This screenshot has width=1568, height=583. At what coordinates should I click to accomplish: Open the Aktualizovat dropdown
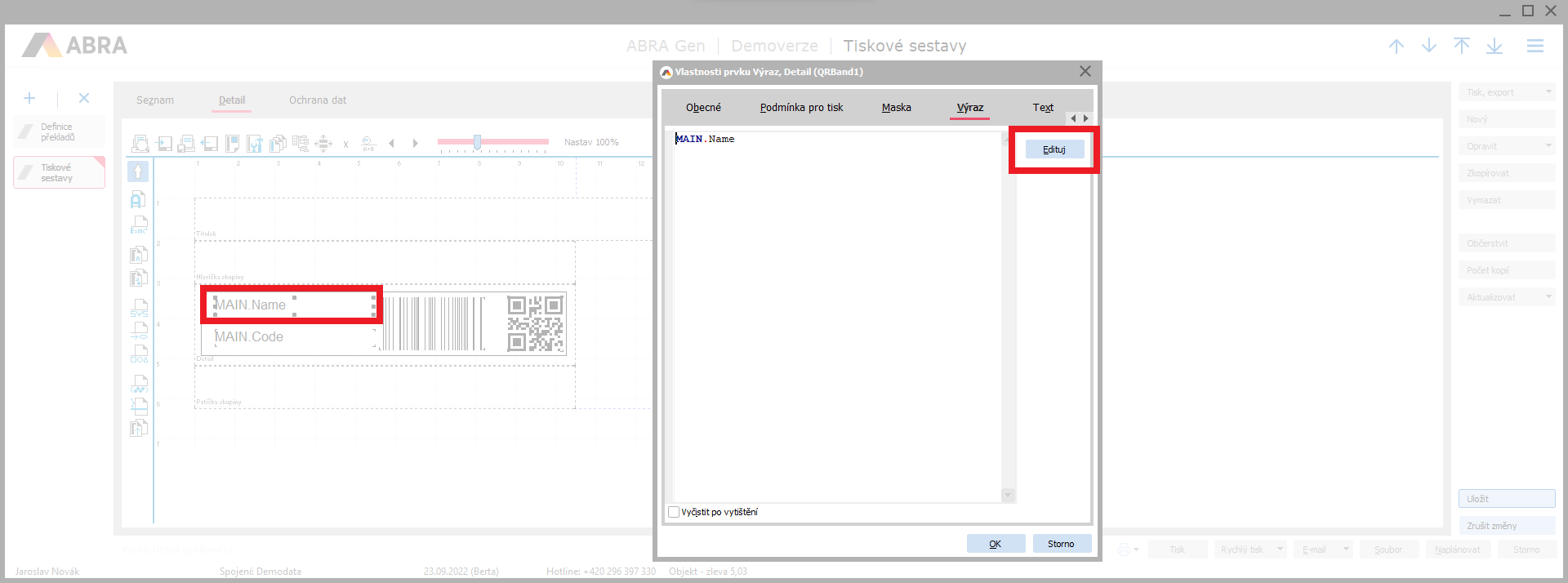pyautogui.click(x=1548, y=297)
